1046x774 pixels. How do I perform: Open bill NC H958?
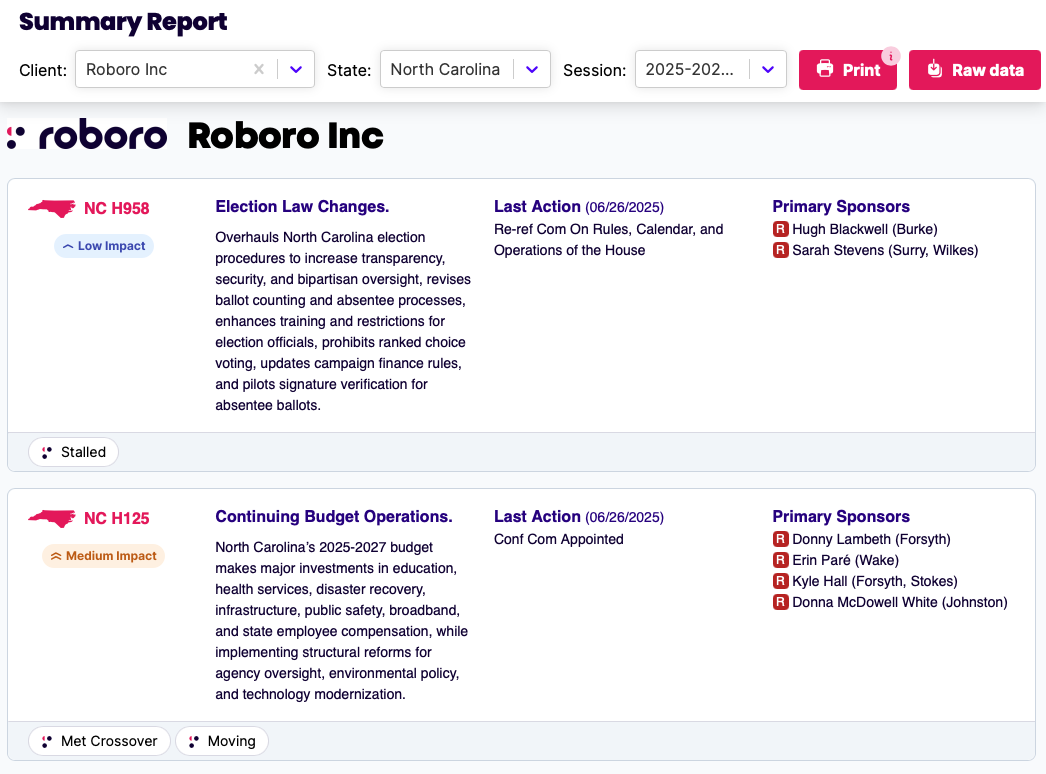117,209
